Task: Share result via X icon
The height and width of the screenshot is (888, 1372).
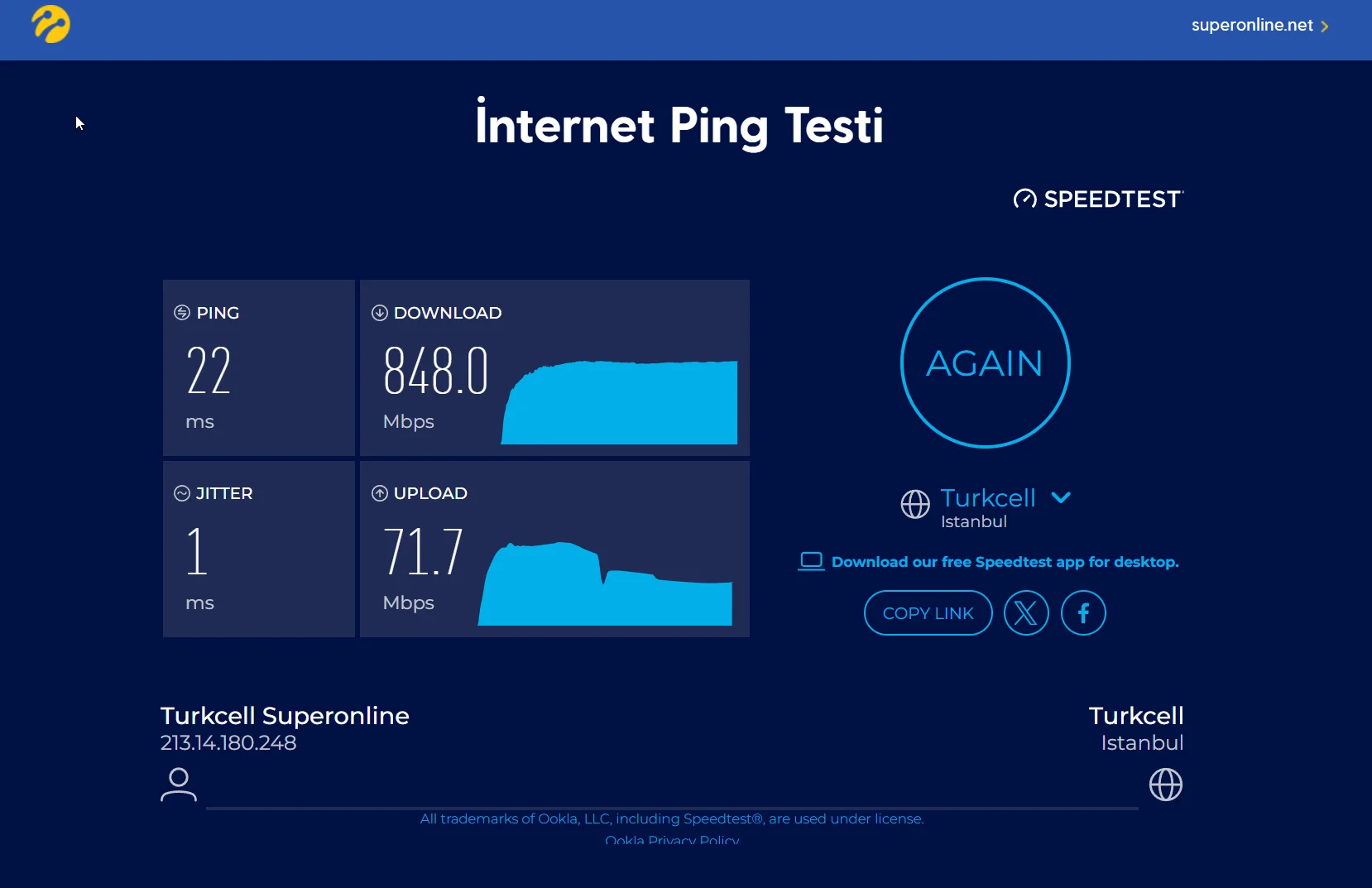Action: (1026, 613)
